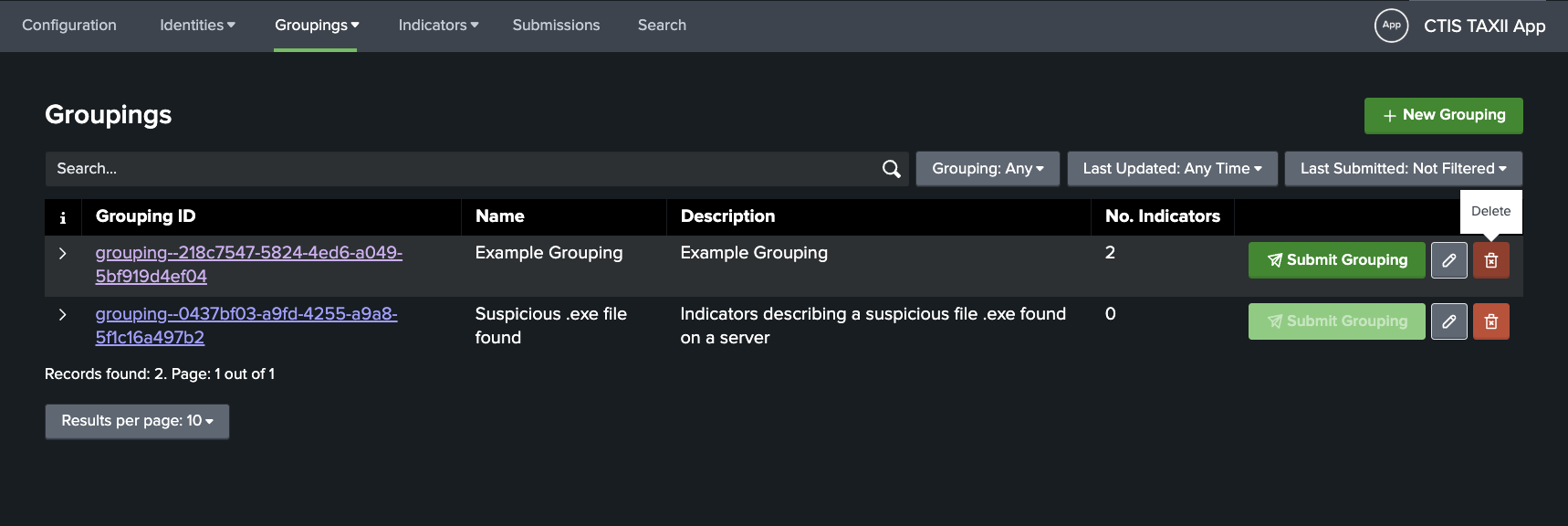Viewport: 1568px width, 526px height.
Task: Edit the Example Grouping row
Action: (x=1448, y=260)
